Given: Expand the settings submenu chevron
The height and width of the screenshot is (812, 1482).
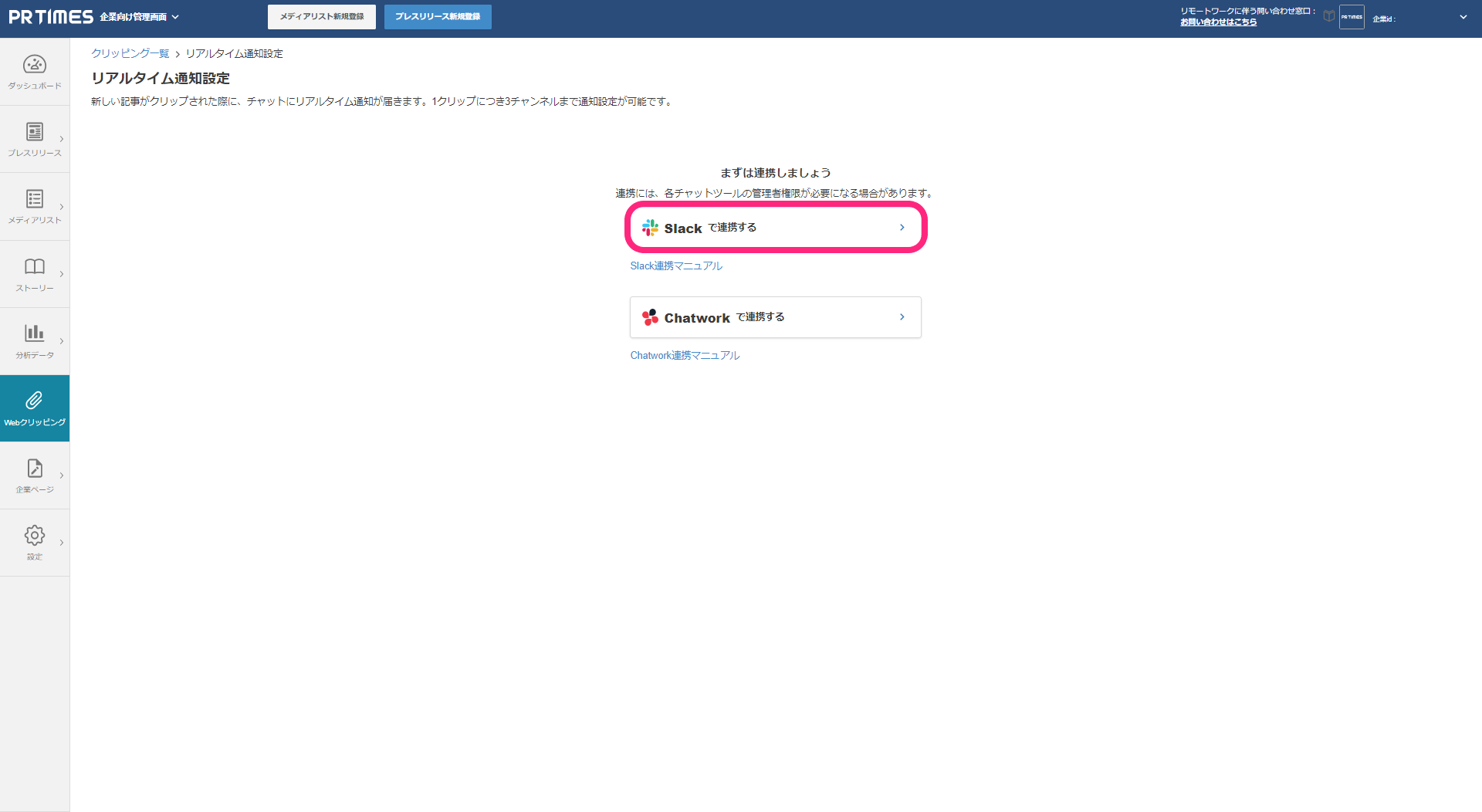Looking at the screenshot, I should point(62,543).
